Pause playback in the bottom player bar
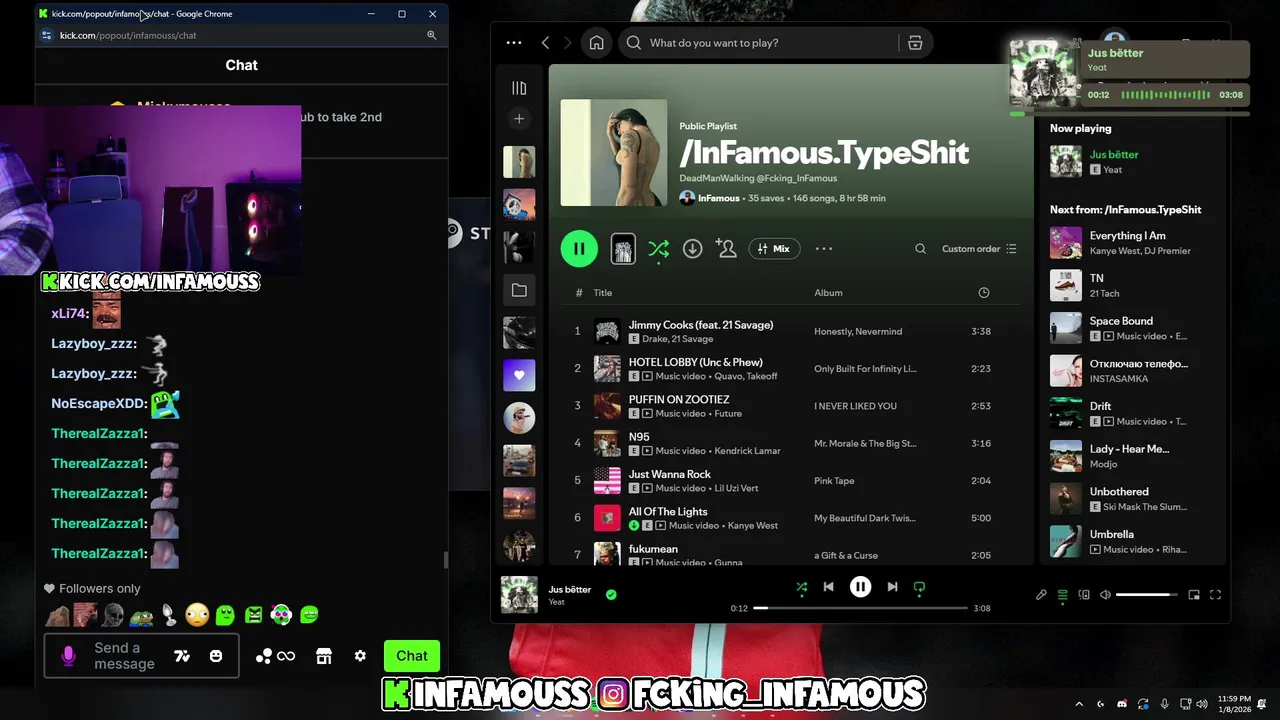This screenshot has height=720, width=1280. point(860,587)
